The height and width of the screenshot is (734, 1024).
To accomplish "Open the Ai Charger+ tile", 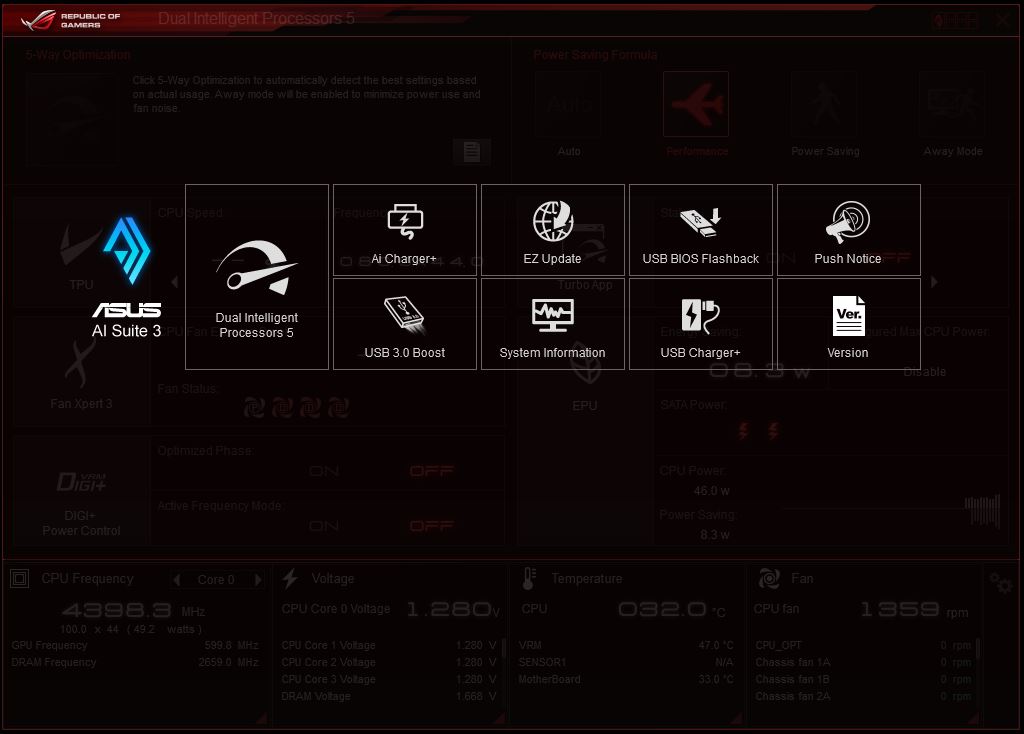I will [x=405, y=230].
